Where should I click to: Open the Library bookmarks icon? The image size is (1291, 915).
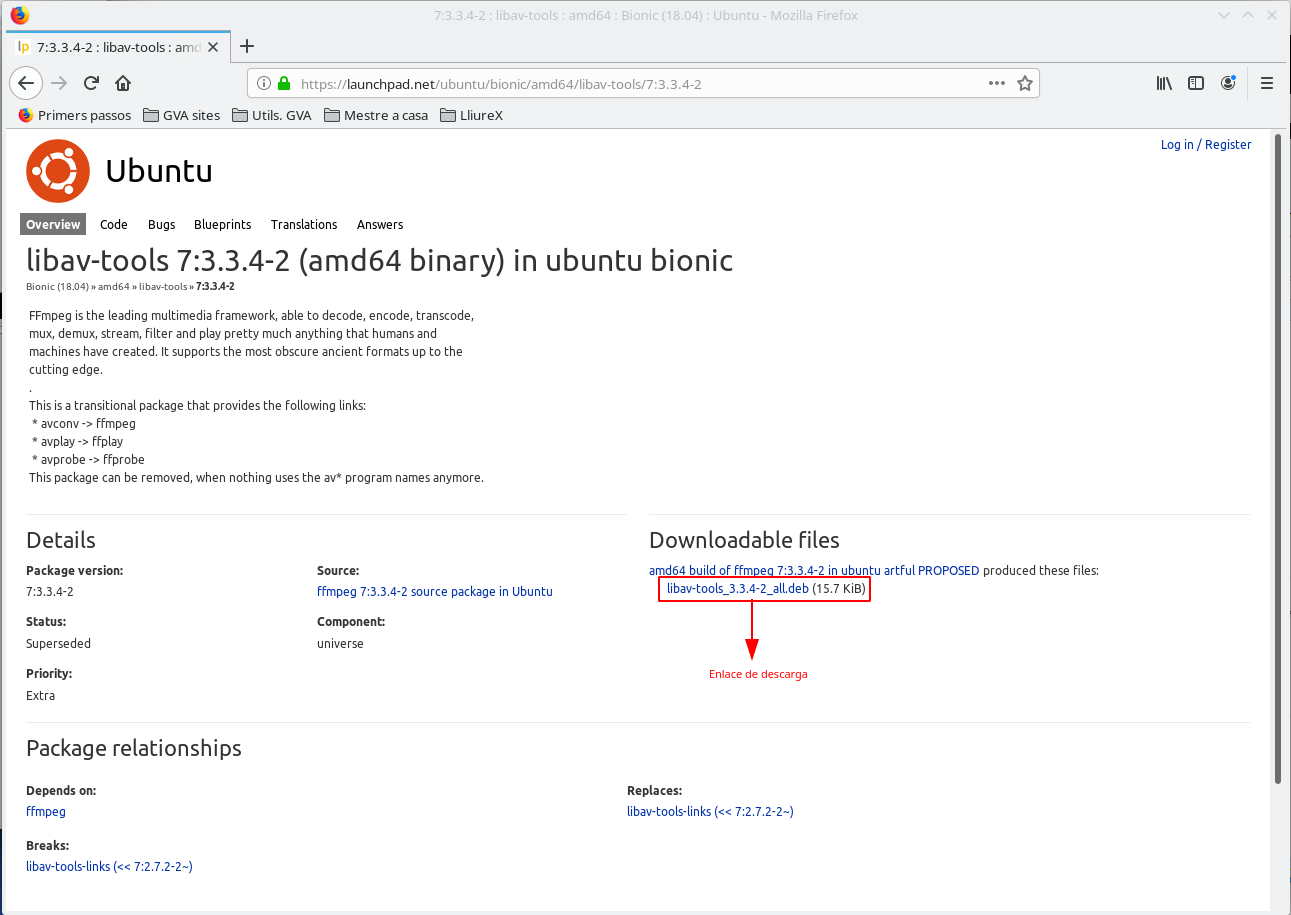tap(1164, 83)
